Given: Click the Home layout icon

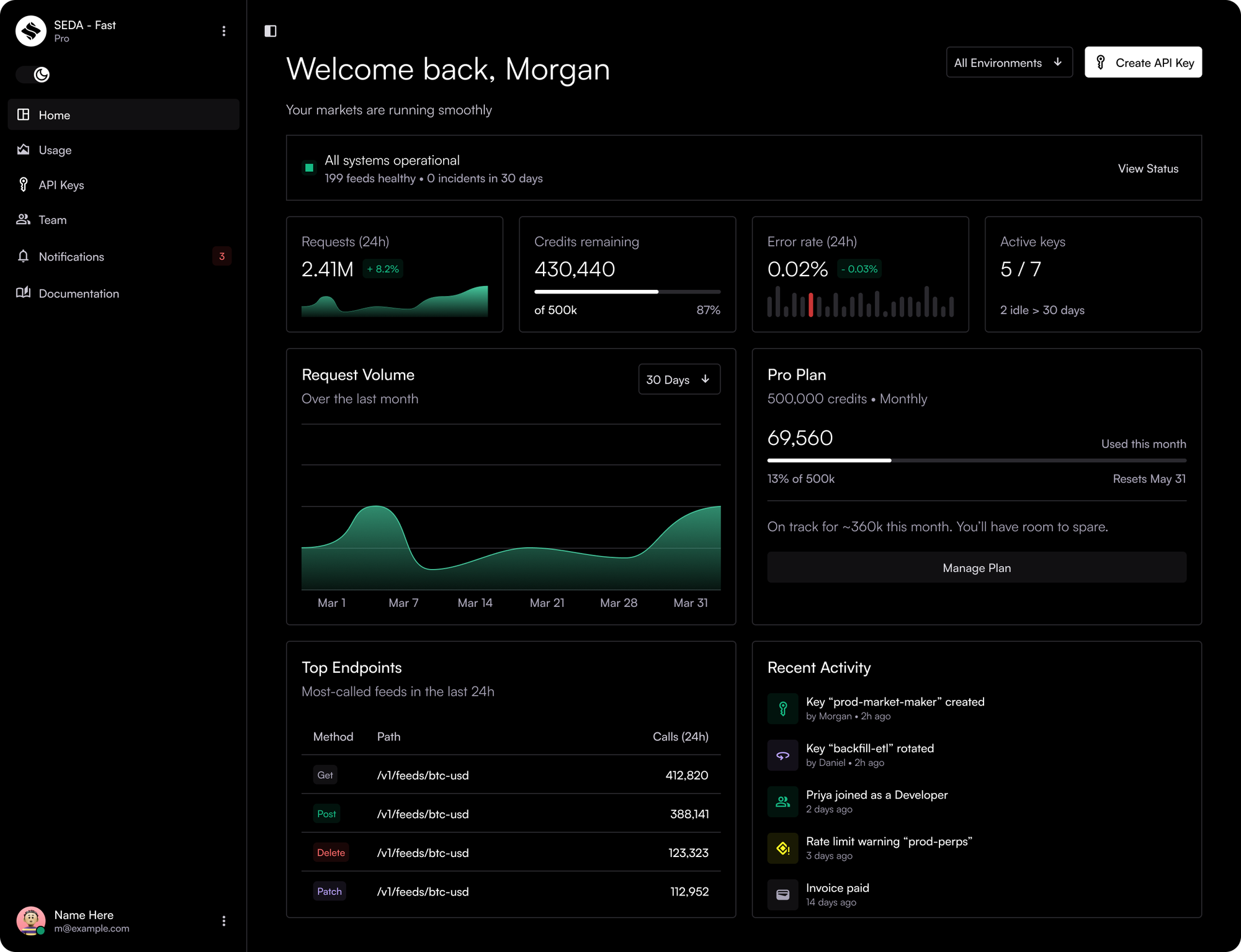Looking at the screenshot, I should pyautogui.click(x=24, y=115).
